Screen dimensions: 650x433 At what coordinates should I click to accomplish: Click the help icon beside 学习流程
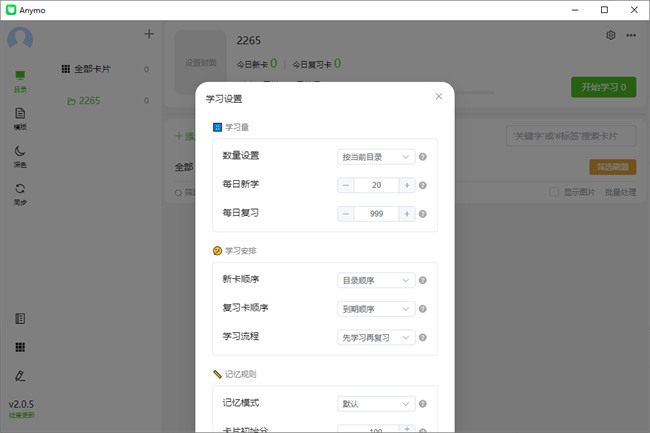click(x=423, y=337)
